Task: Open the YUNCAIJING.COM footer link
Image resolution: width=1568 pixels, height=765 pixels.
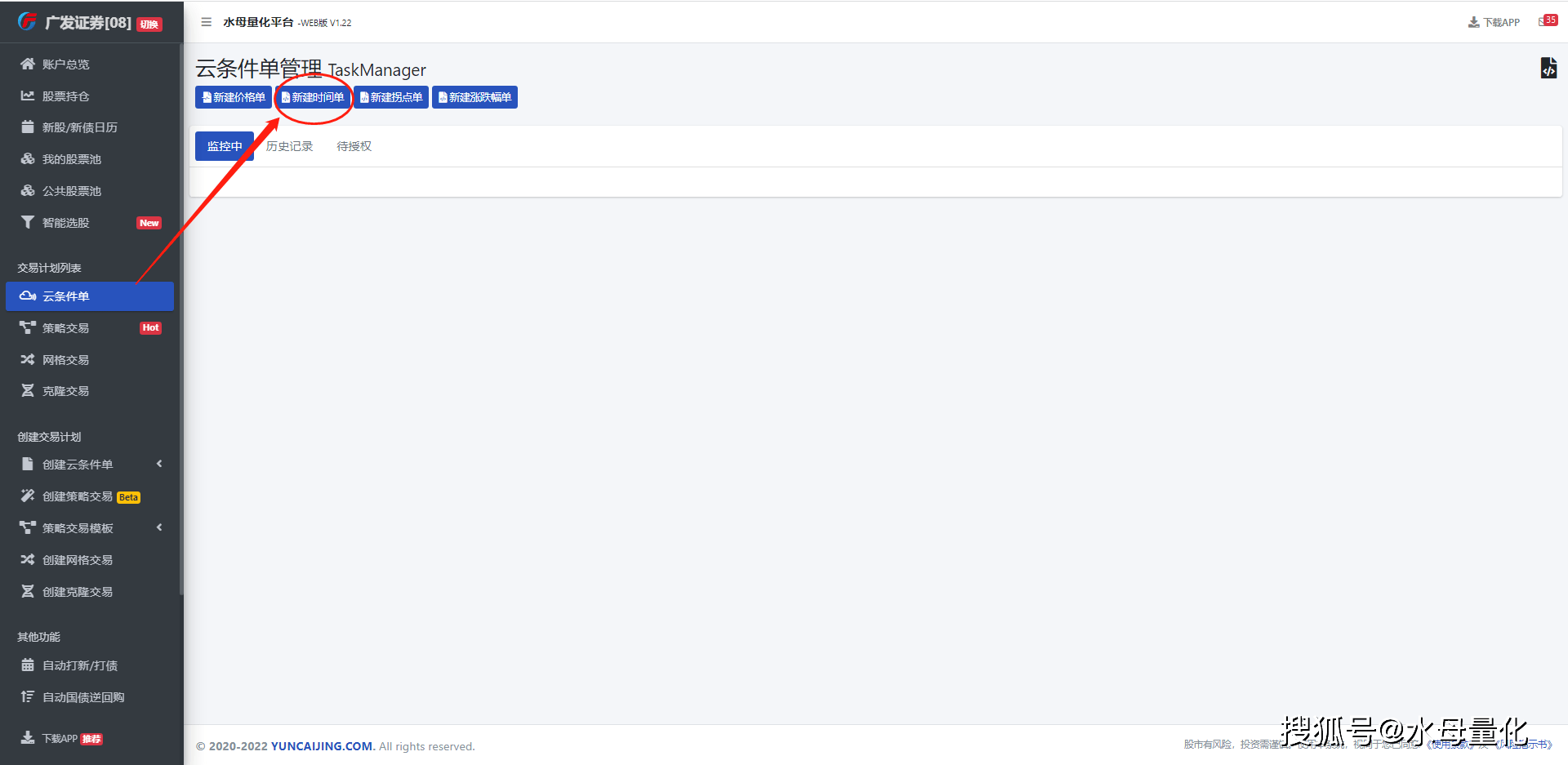Action: (322, 746)
